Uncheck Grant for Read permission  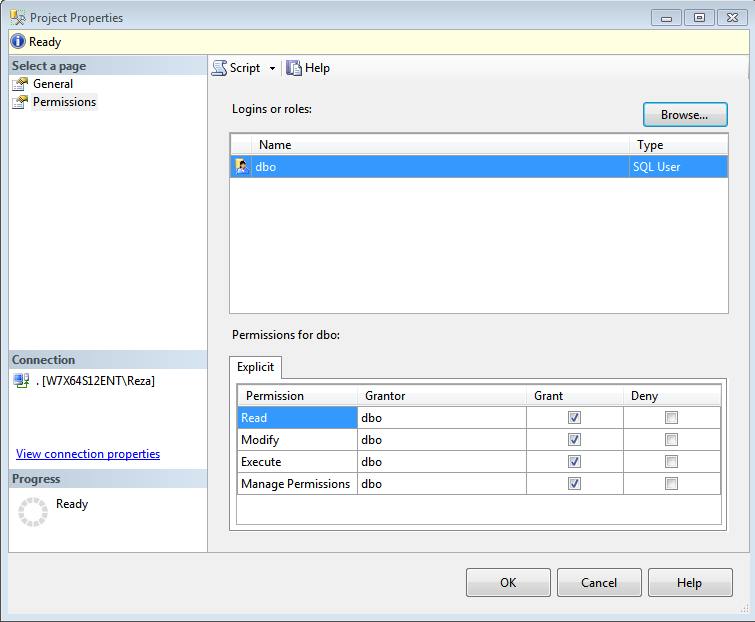coord(574,418)
